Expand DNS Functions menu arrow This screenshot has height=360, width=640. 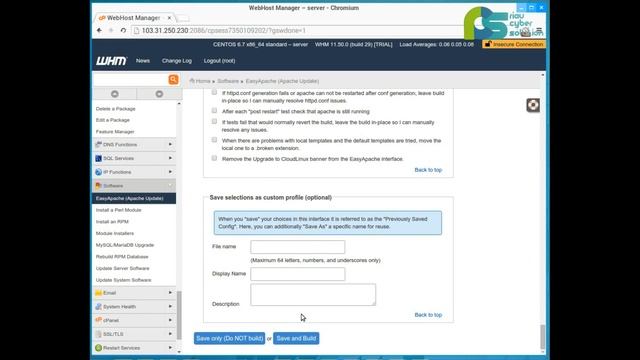(x=170, y=144)
